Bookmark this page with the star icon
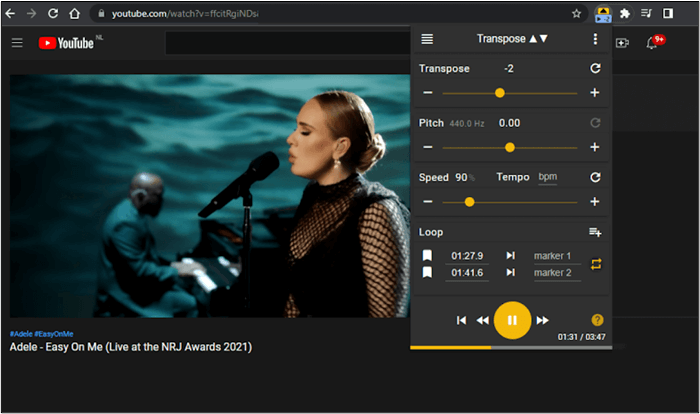700x414 pixels. pyautogui.click(x=576, y=14)
